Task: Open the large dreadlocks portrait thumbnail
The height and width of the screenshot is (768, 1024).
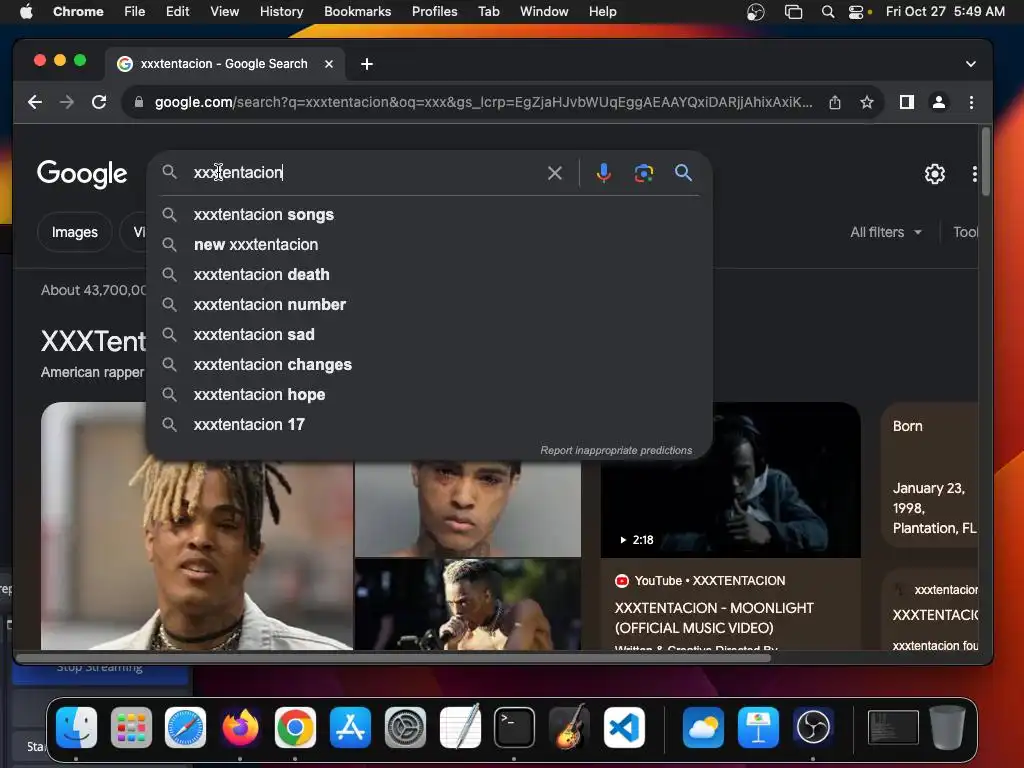Action: coord(197,526)
